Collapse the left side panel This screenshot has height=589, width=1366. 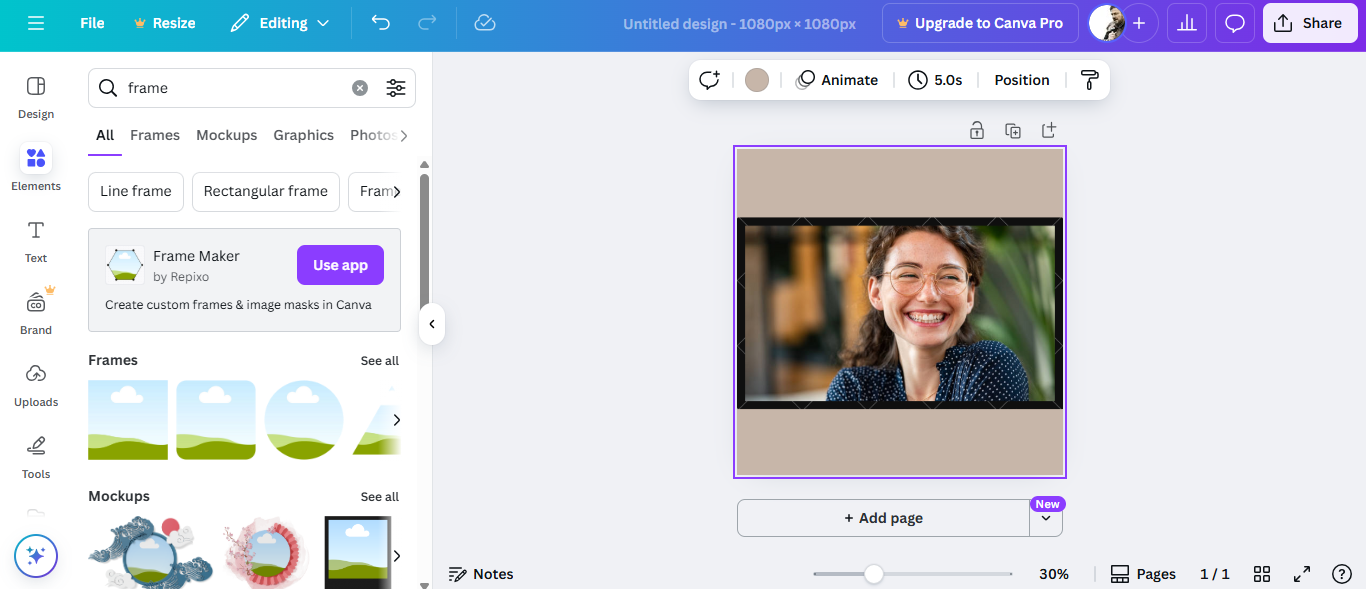(431, 324)
